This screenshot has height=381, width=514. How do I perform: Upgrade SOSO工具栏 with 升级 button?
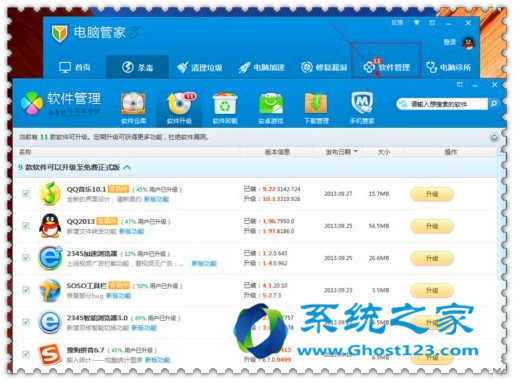432,291
